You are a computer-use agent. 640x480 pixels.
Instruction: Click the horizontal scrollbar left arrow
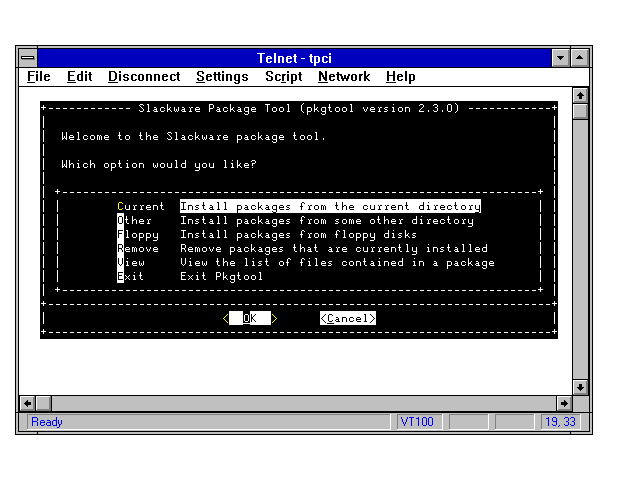point(28,403)
